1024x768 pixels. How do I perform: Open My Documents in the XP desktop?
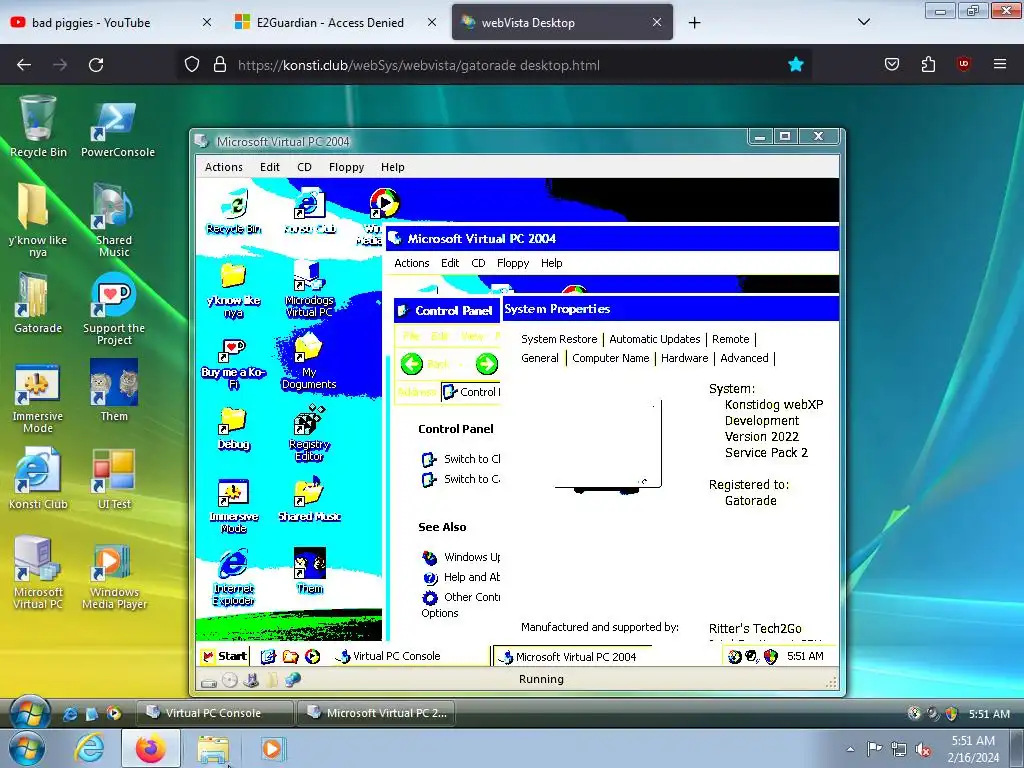point(309,361)
